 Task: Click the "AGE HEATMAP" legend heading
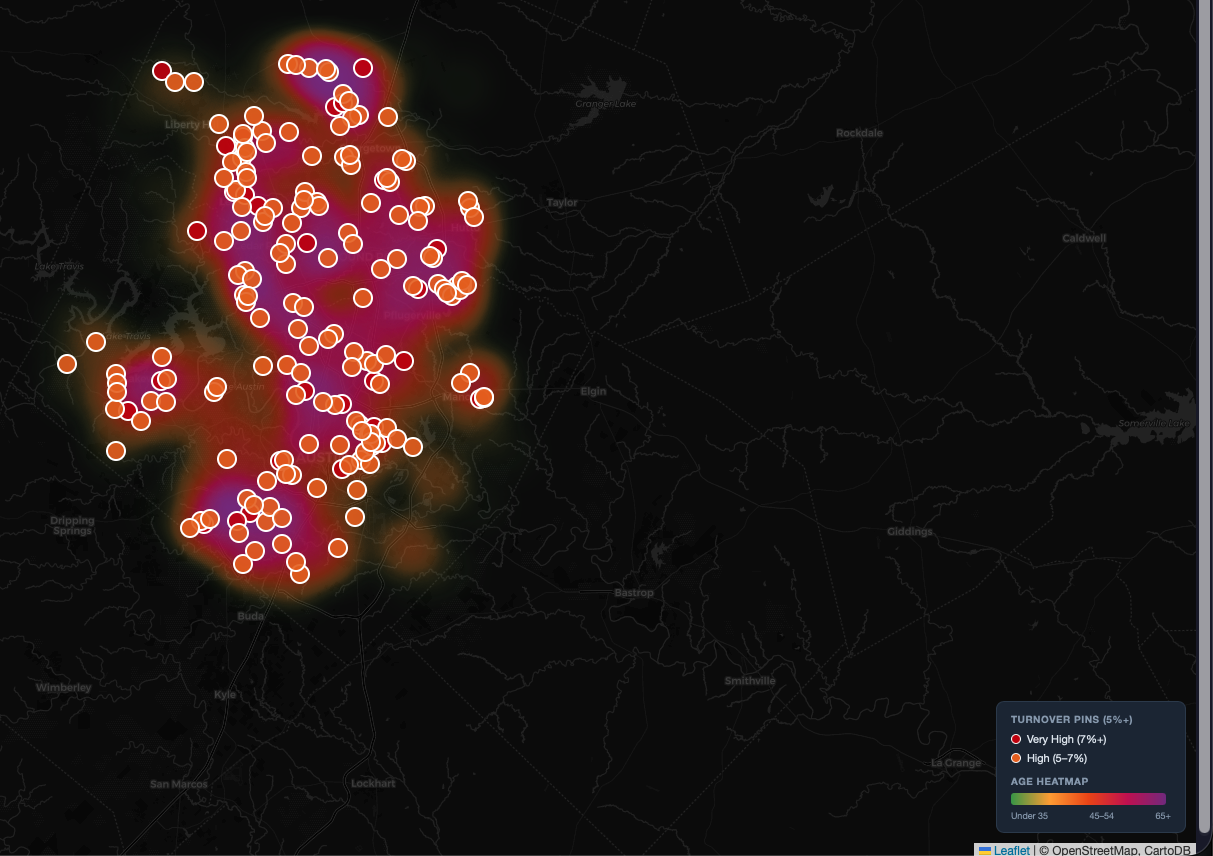pos(1049,781)
